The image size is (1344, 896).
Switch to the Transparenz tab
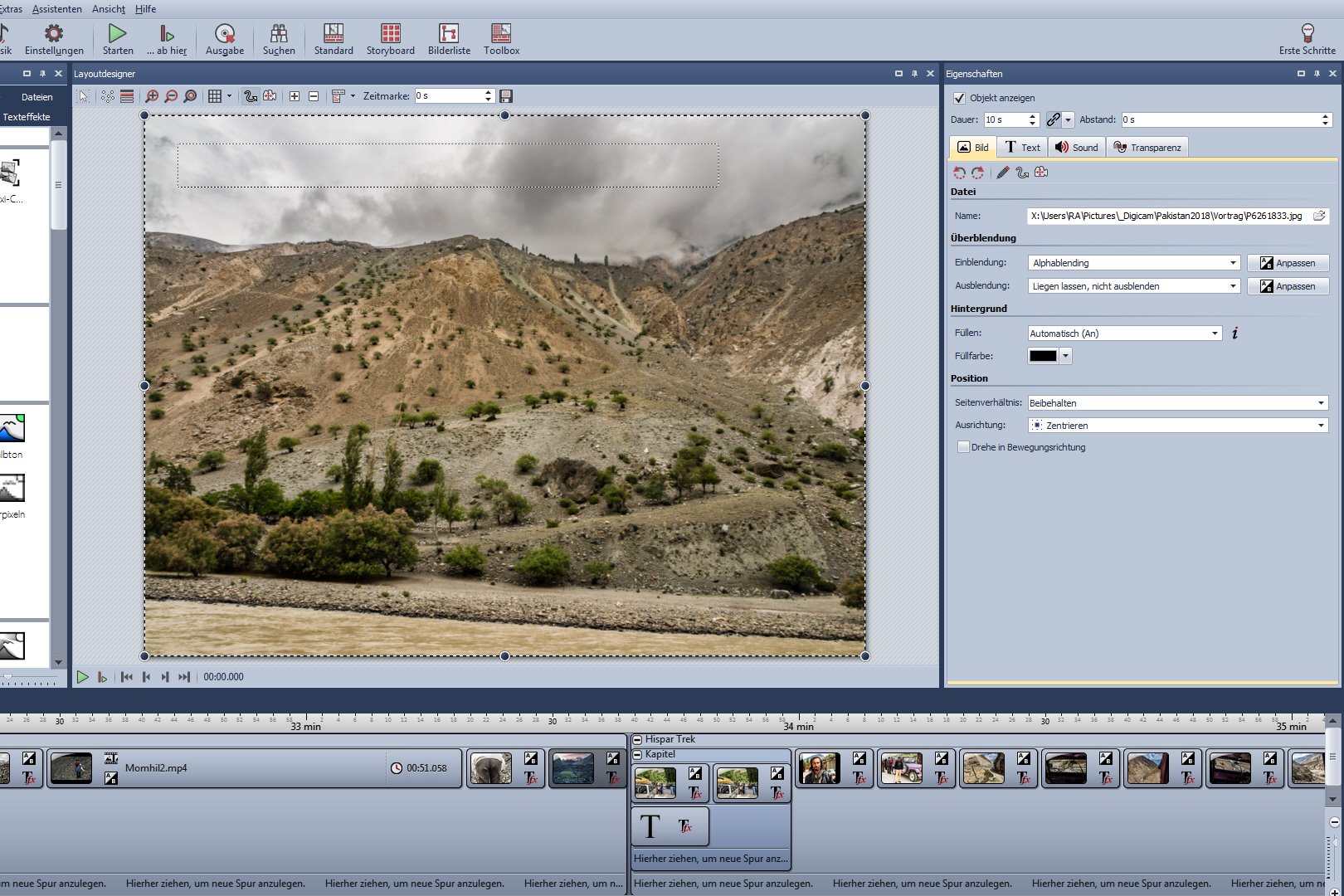[x=1147, y=148]
